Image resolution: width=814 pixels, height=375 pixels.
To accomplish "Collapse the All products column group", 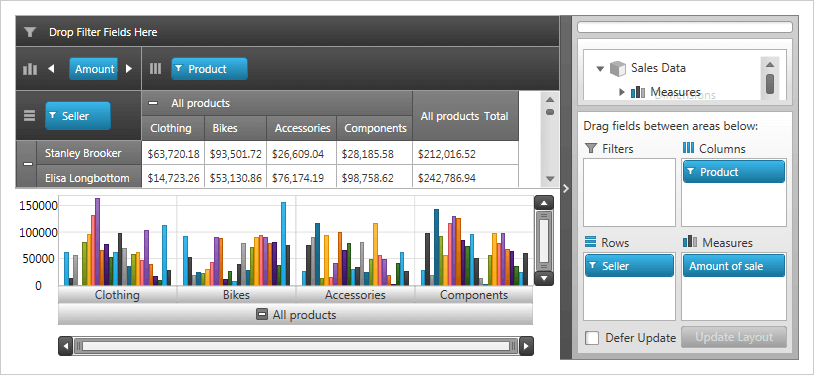I will [153, 103].
